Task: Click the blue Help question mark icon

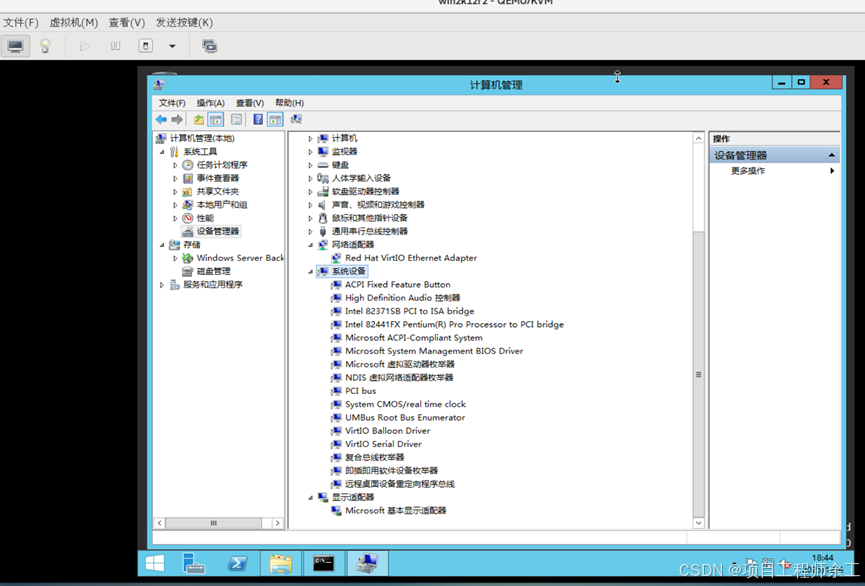Action: 258,119
